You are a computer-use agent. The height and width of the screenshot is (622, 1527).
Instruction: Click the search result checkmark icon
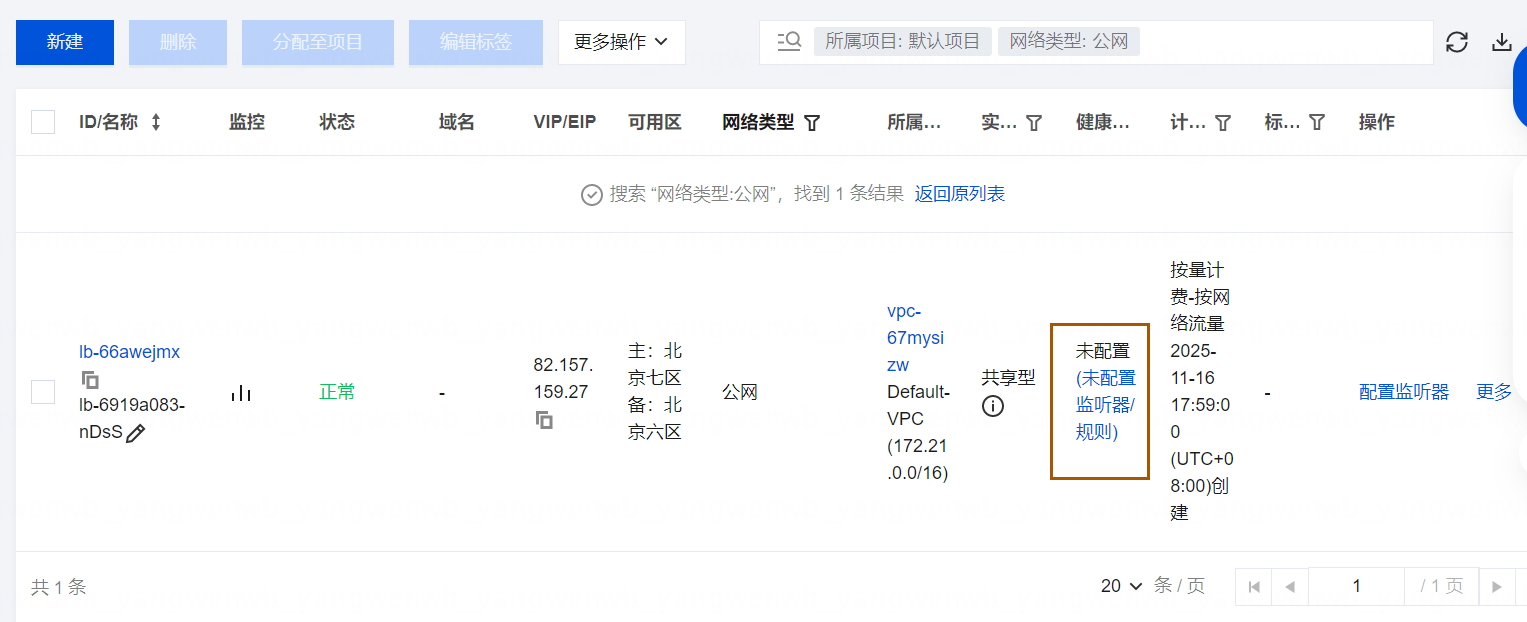592,195
